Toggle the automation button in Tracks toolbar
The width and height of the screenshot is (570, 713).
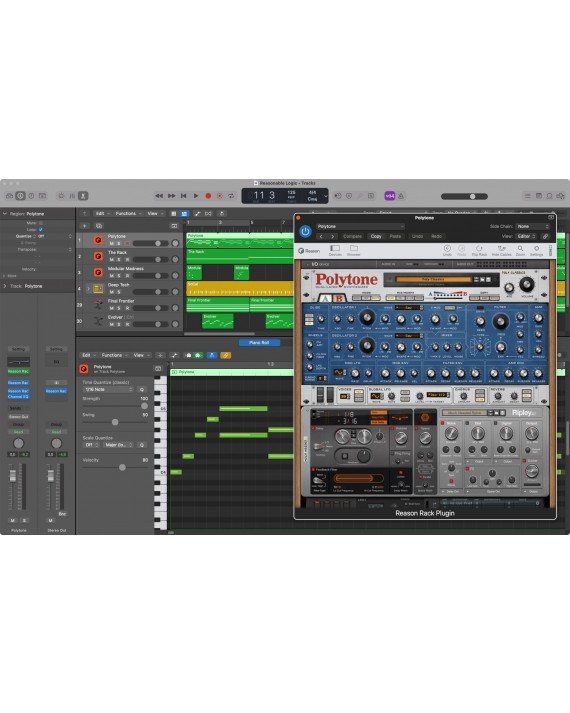[x=197, y=213]
